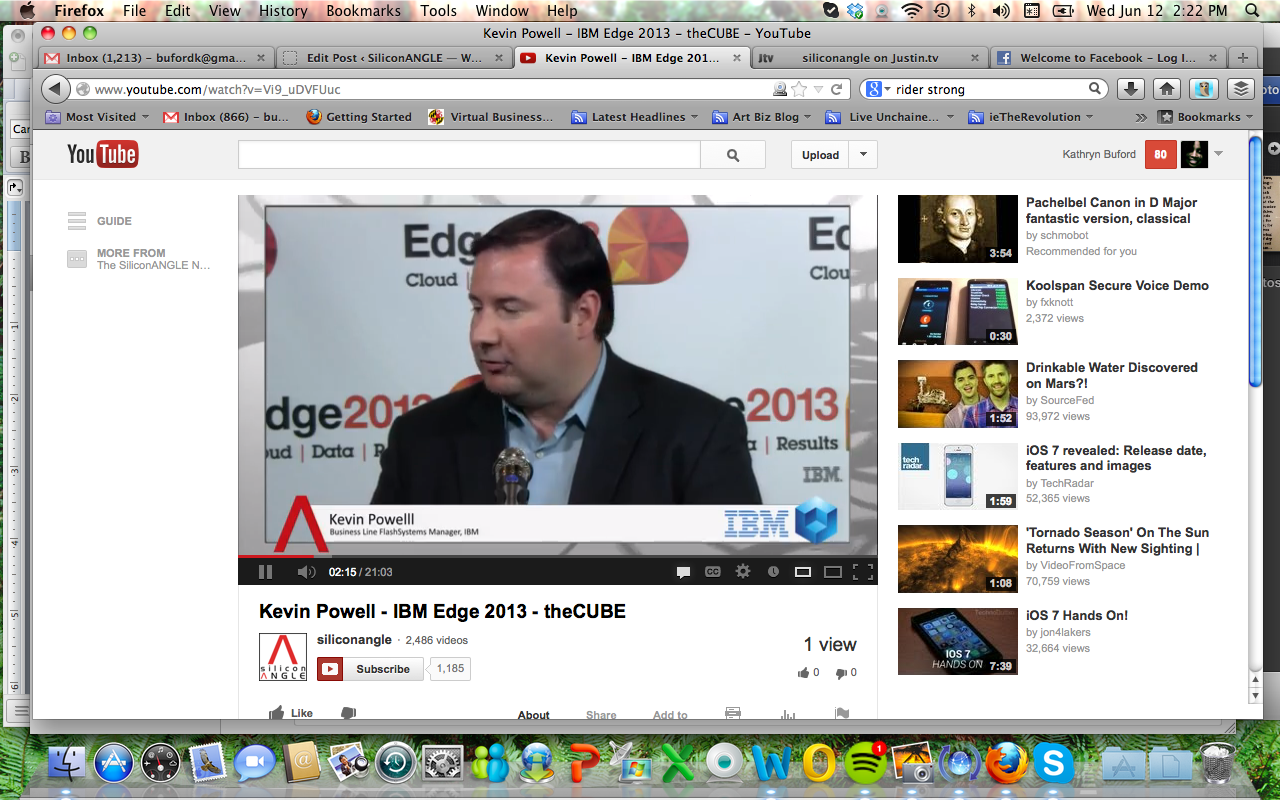
Task: Click the magnifier inside Firefox's search box
Action: (x=1095, y=89)
